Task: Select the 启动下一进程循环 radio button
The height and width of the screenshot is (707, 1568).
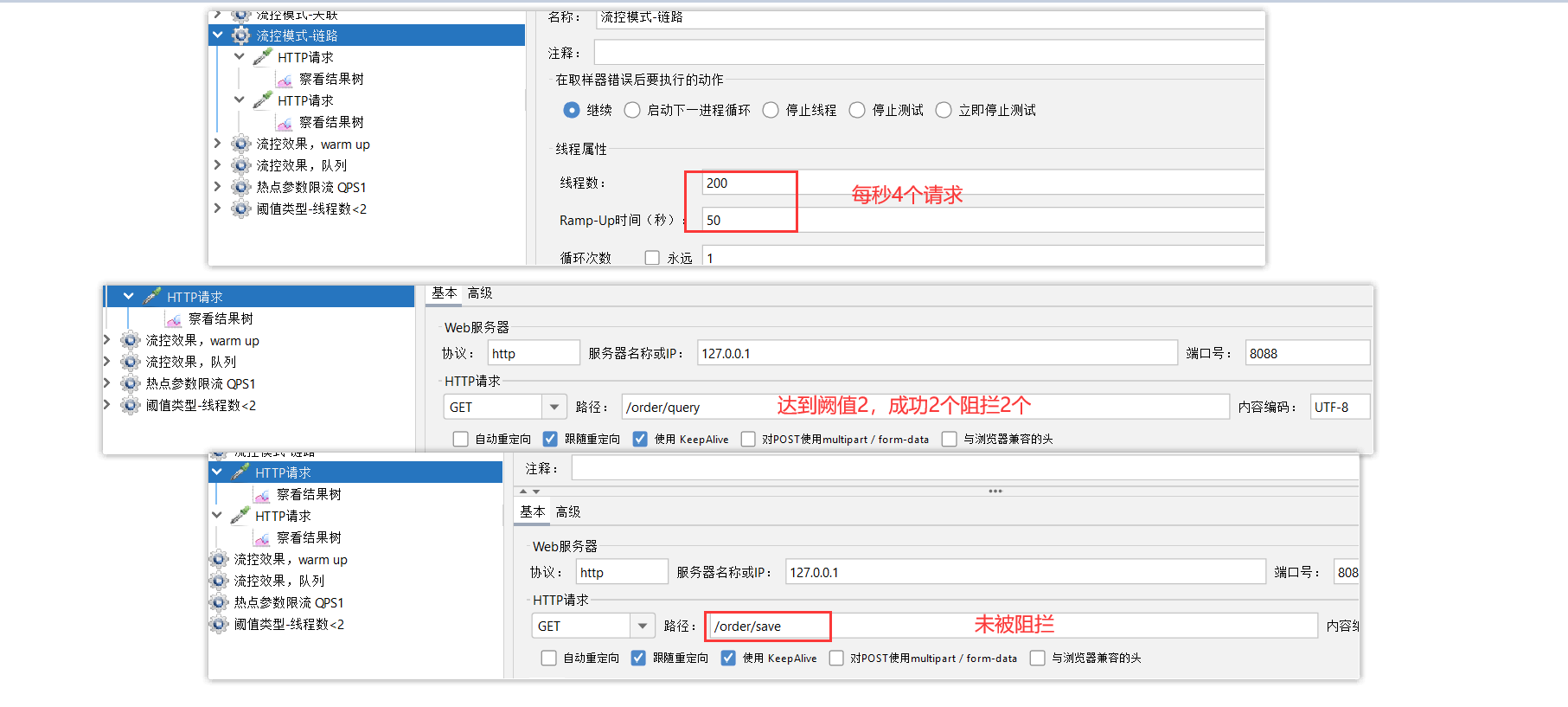Action: 632,110
